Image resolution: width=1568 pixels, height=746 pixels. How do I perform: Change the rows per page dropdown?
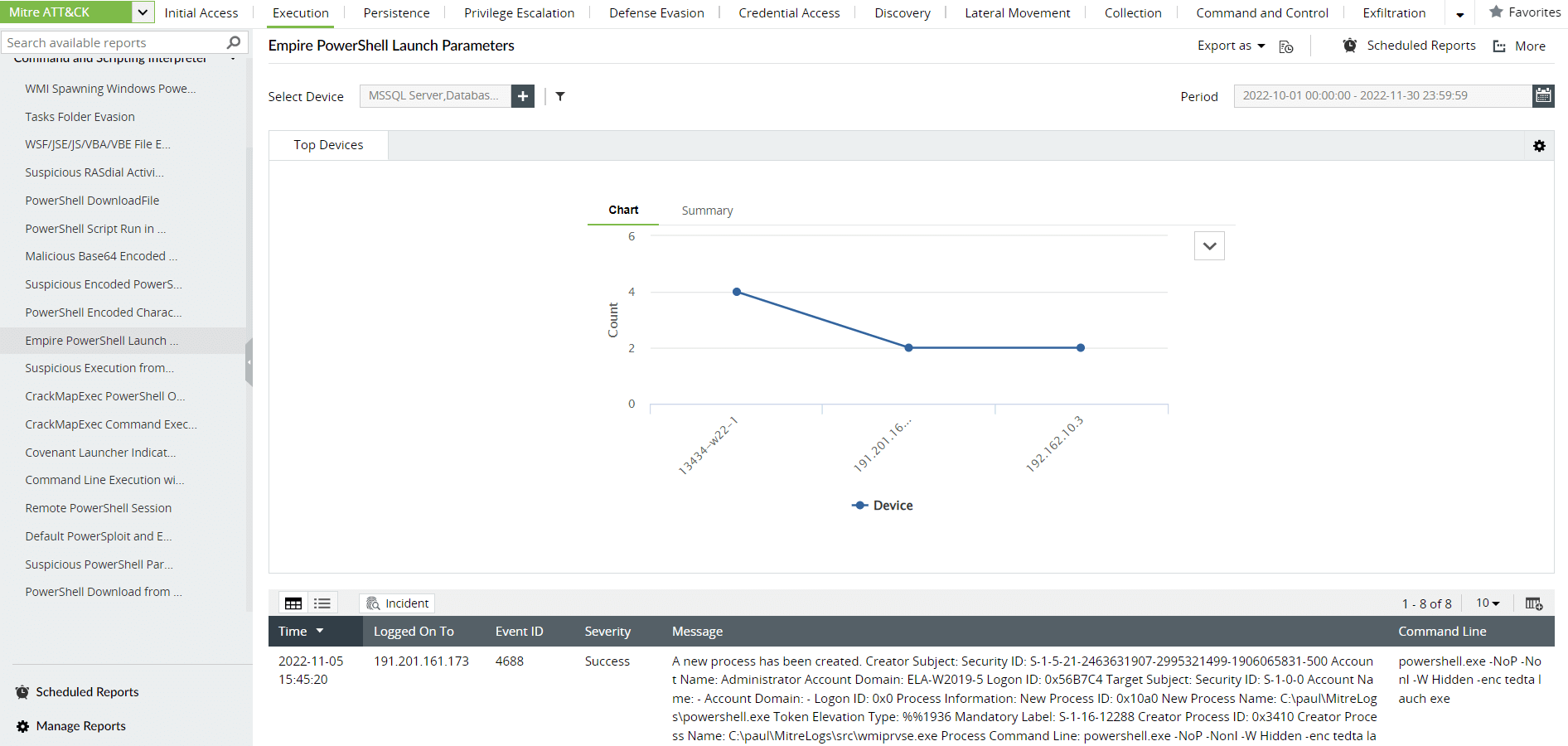1488,603
